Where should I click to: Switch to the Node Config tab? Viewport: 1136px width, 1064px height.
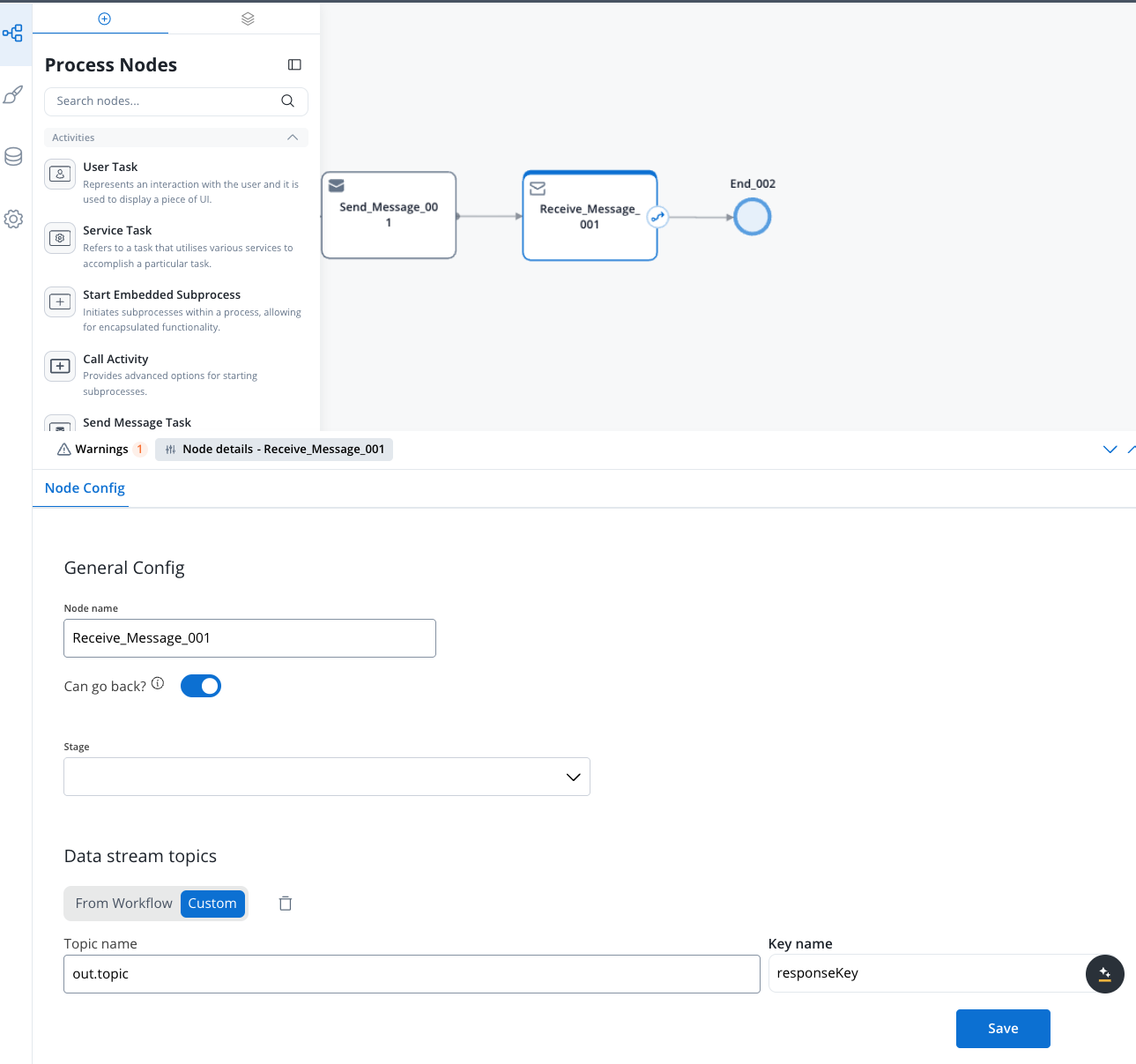85,488
